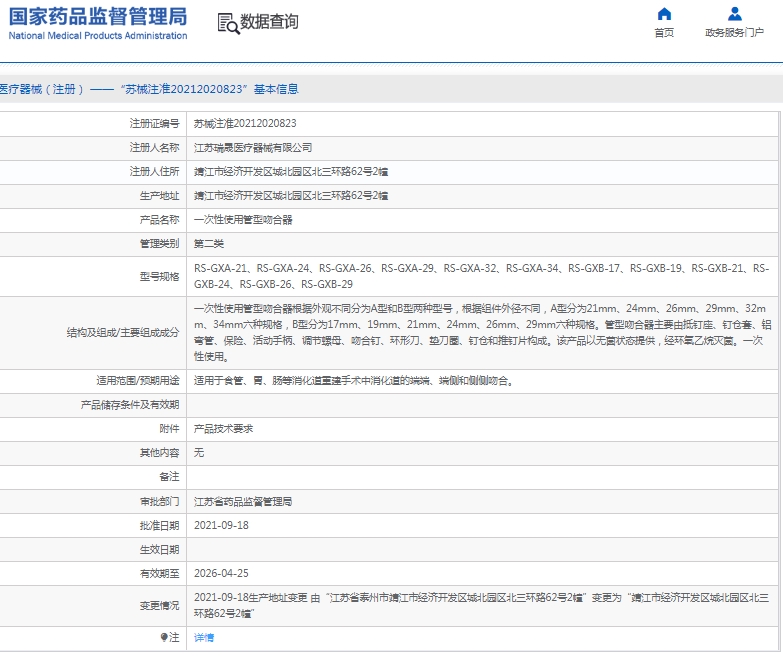Viewport: 783px width, 656px height.
Task: Click the structure description paragraph
Action: (482, 332)
